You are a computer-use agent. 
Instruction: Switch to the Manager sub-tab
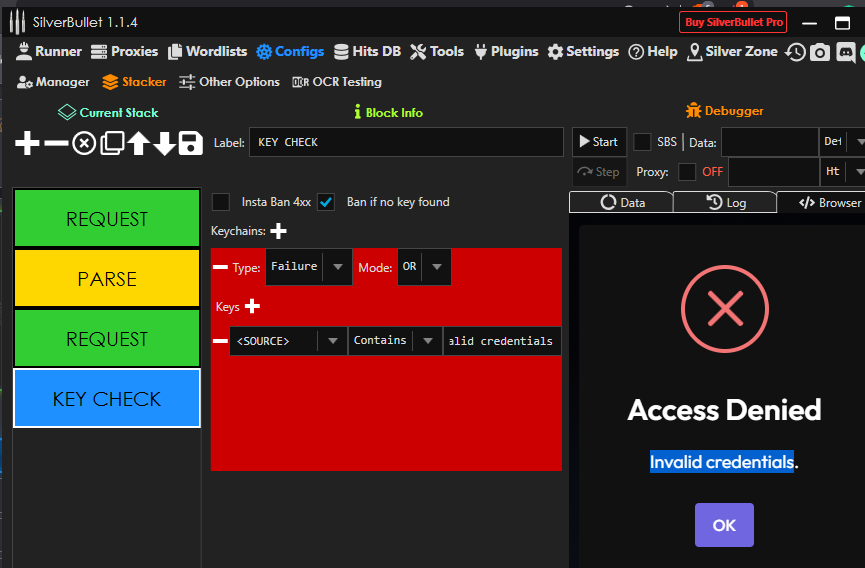[53, 82]
